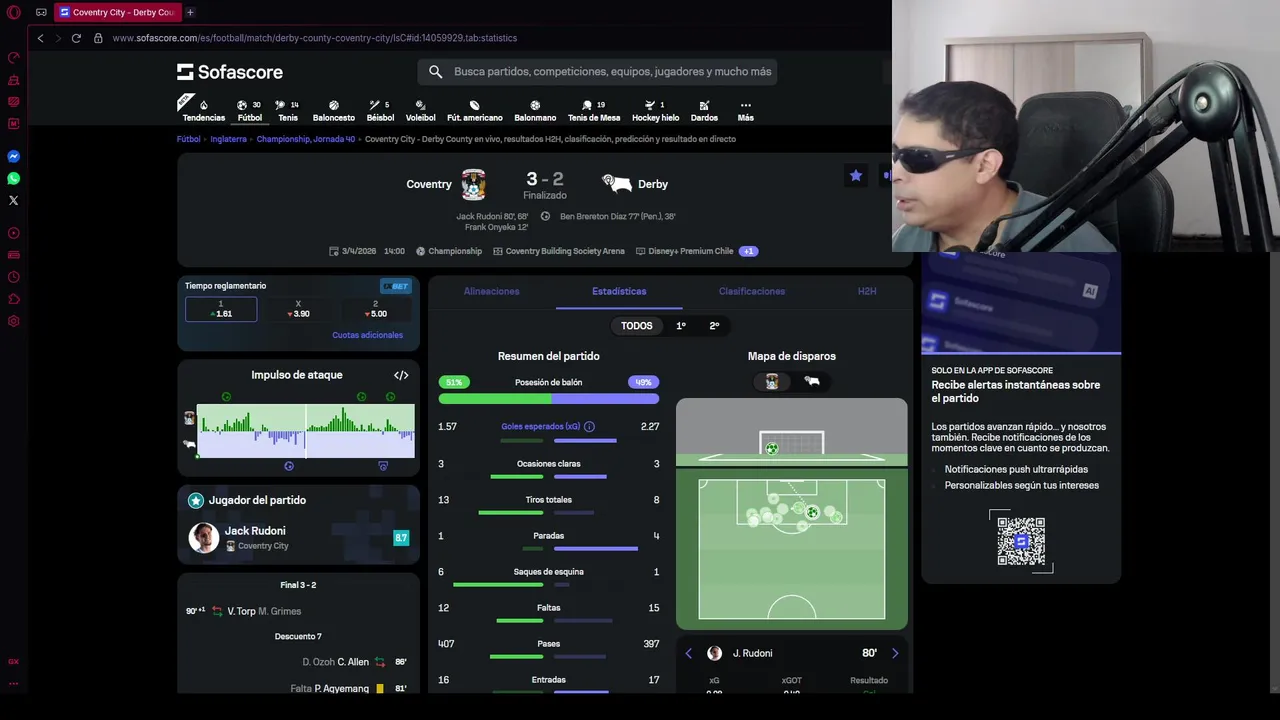
Task: Open Messenger in the Opera sidebar
Action: 13,157
